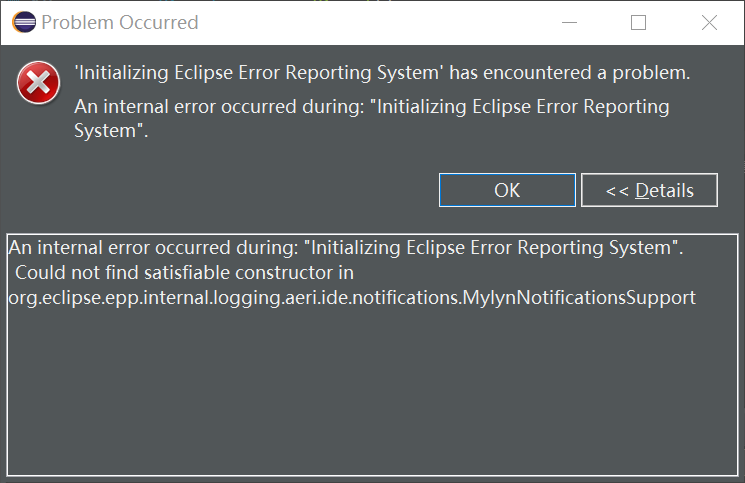Click the red error X icon
The width and height of the screenshot is (745, 483).
point(38,83)
